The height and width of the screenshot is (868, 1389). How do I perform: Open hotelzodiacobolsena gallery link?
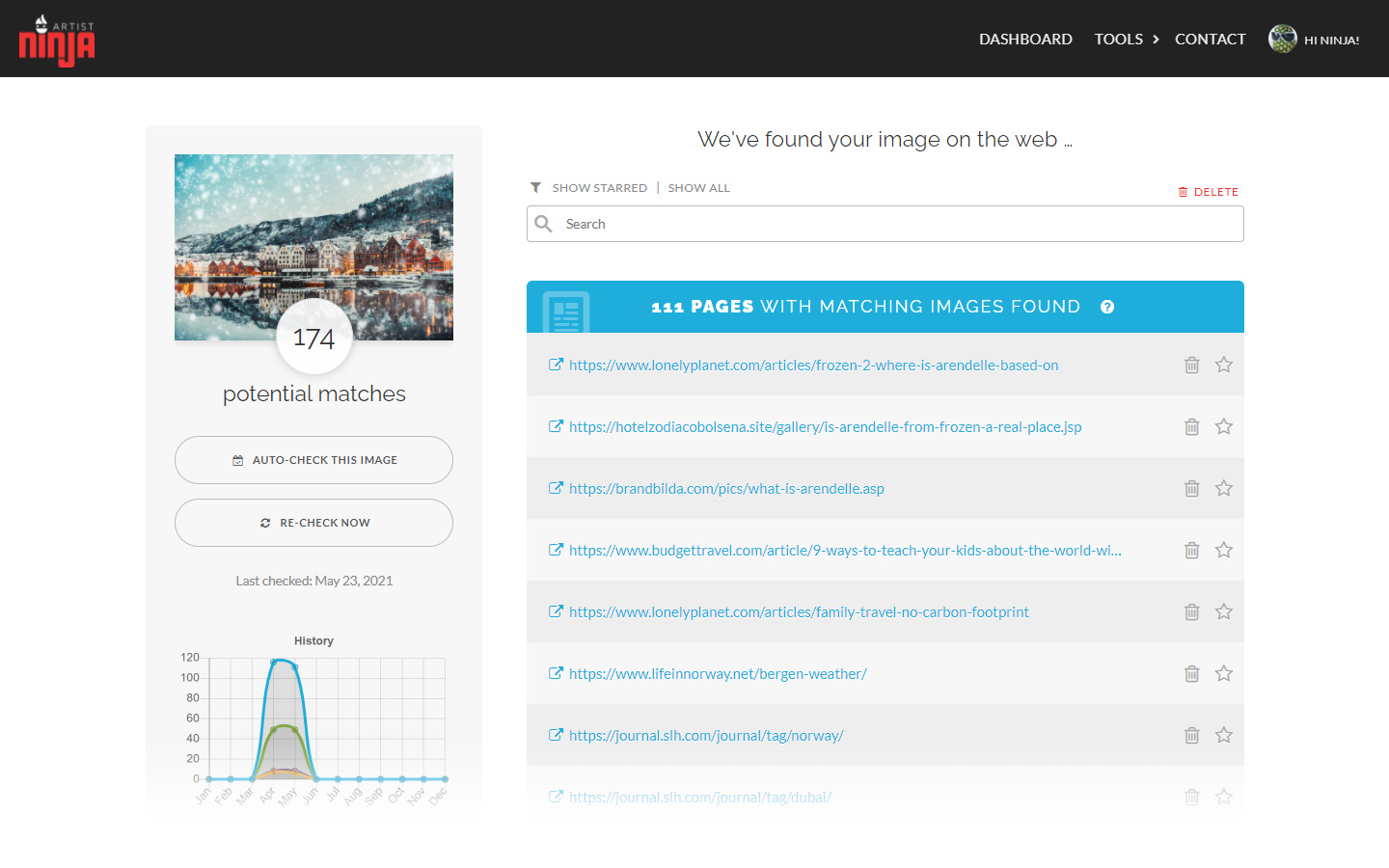[x=825, y=427]
